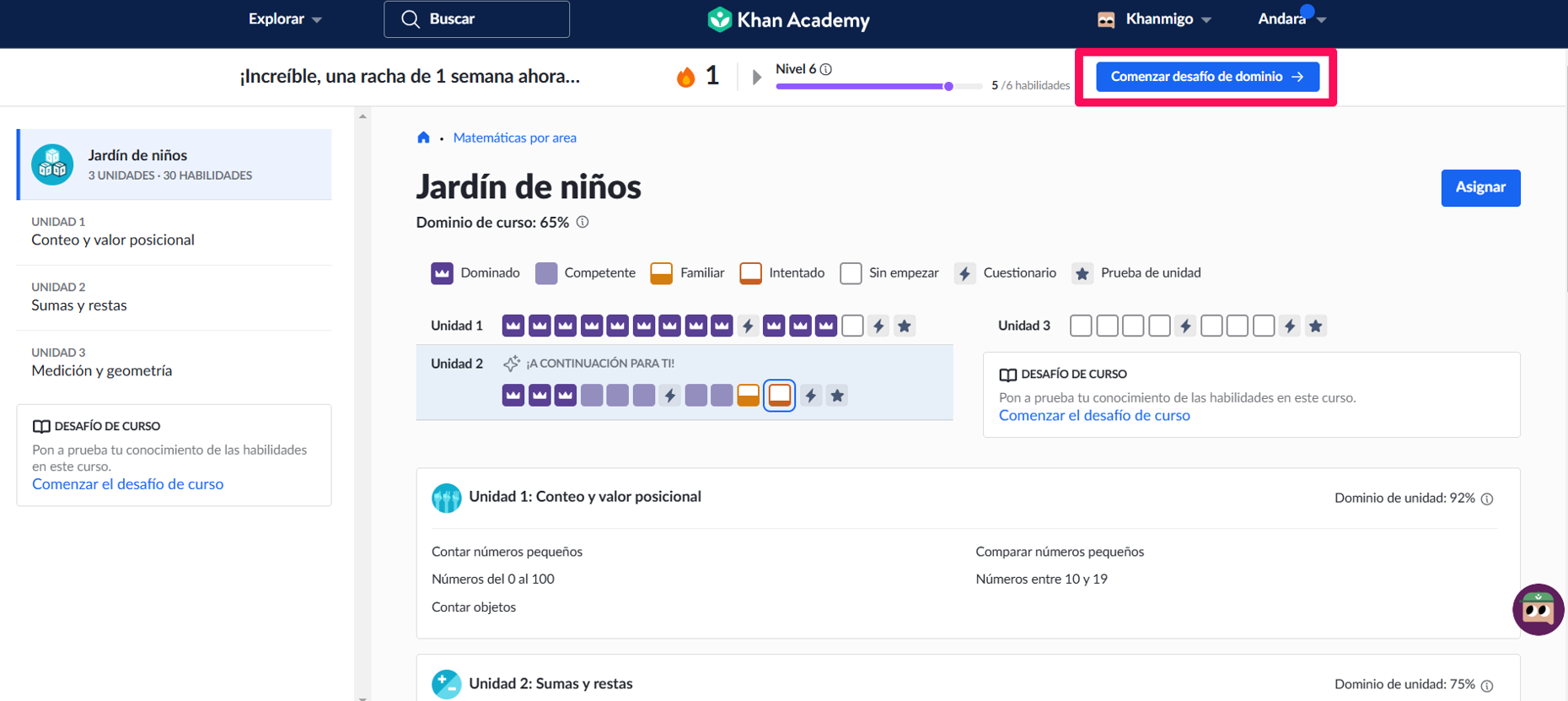Click the magnifying glass search icon

click(411, 19)
